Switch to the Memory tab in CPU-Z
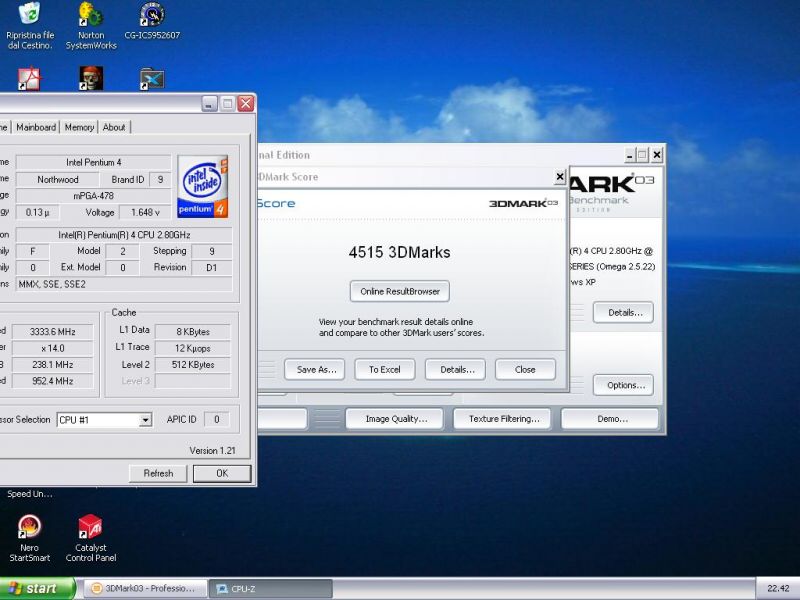Viewport: 800px width, 600px height. [x=79, y=127]
